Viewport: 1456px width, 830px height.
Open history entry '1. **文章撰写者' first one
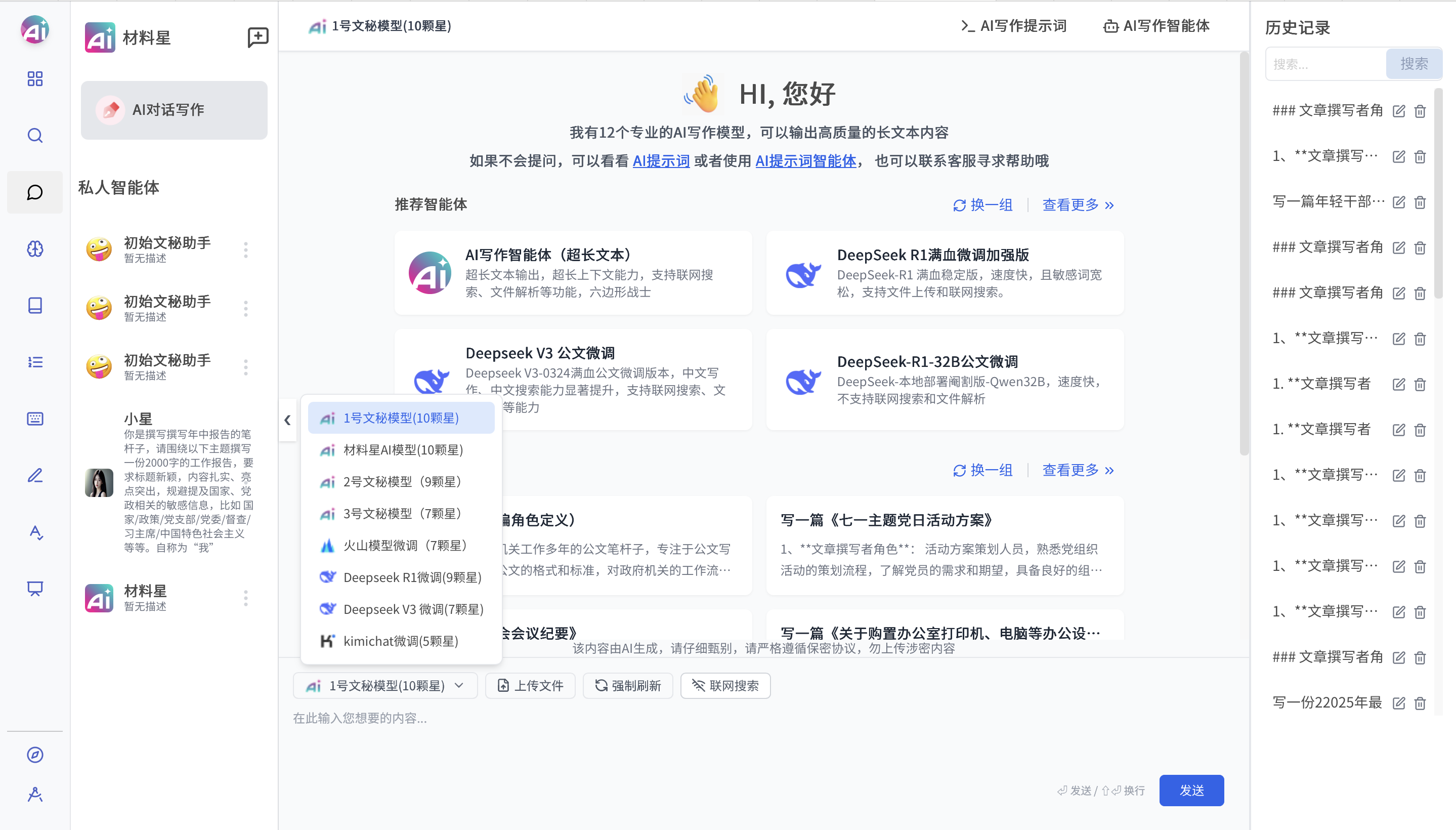pyautogui.click(x=1321, y=384)
